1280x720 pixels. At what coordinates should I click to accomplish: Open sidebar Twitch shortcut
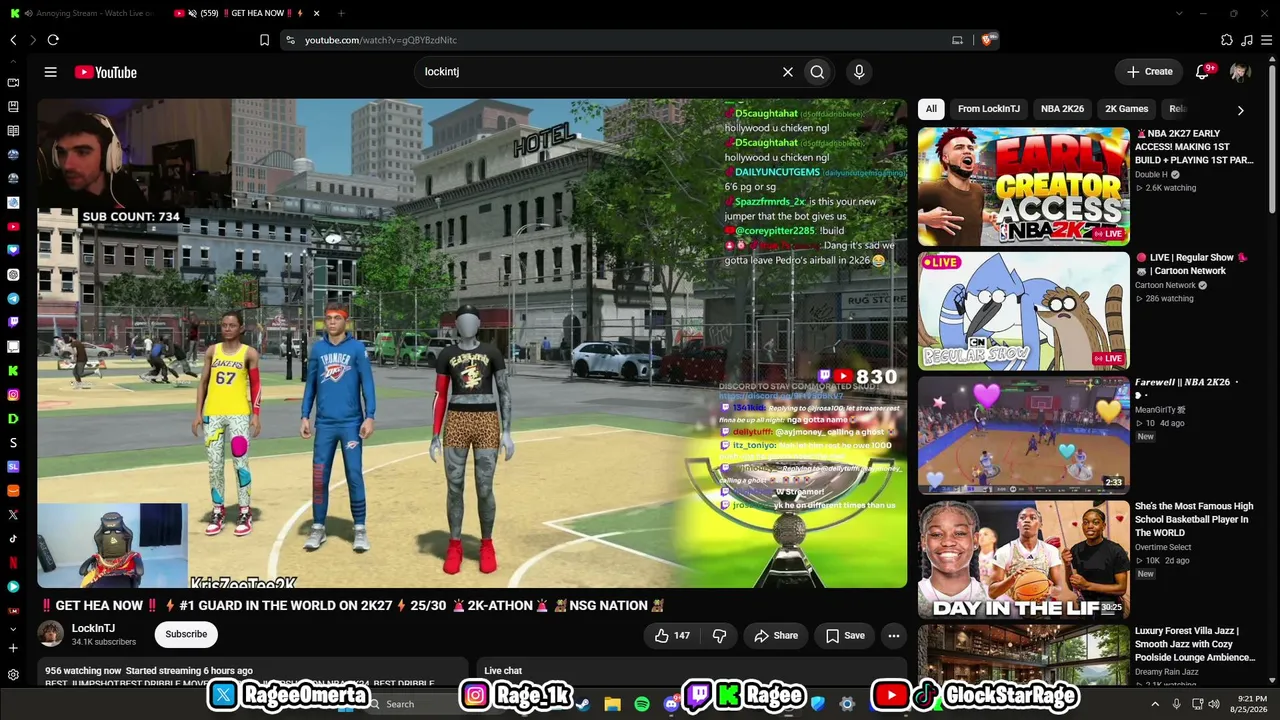tap(13, 322)
